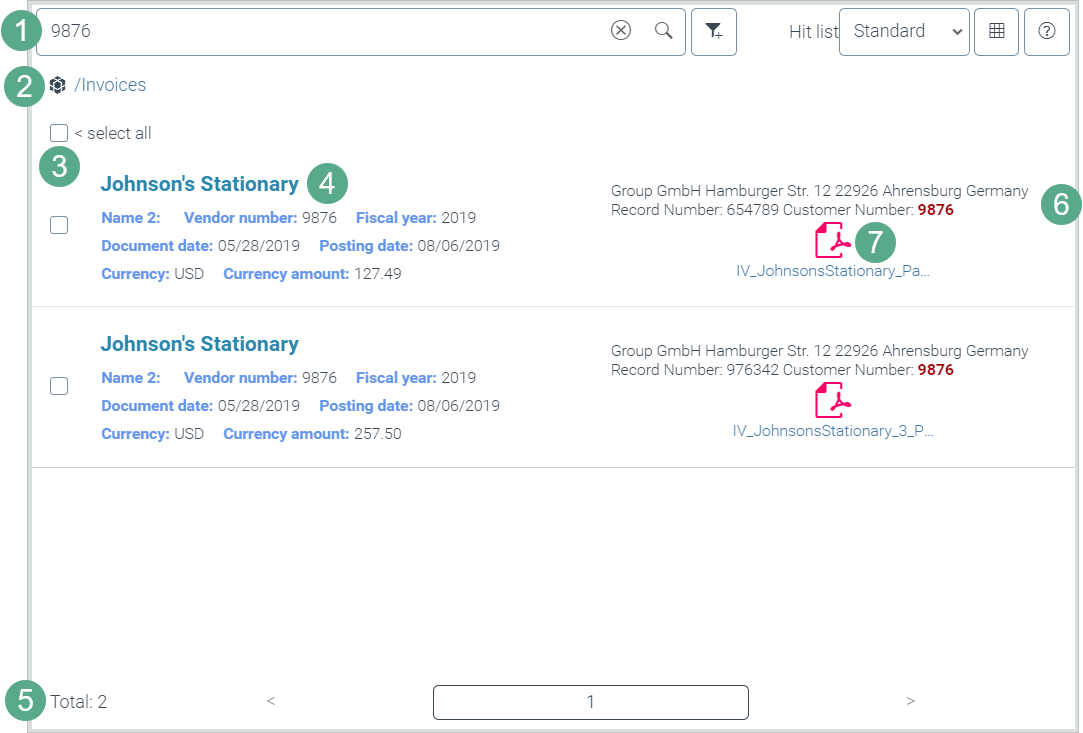Viewport: 1083px width, 733px height.
Task: Open PDF icon for record 654789
Action: (x=832, y=241)
